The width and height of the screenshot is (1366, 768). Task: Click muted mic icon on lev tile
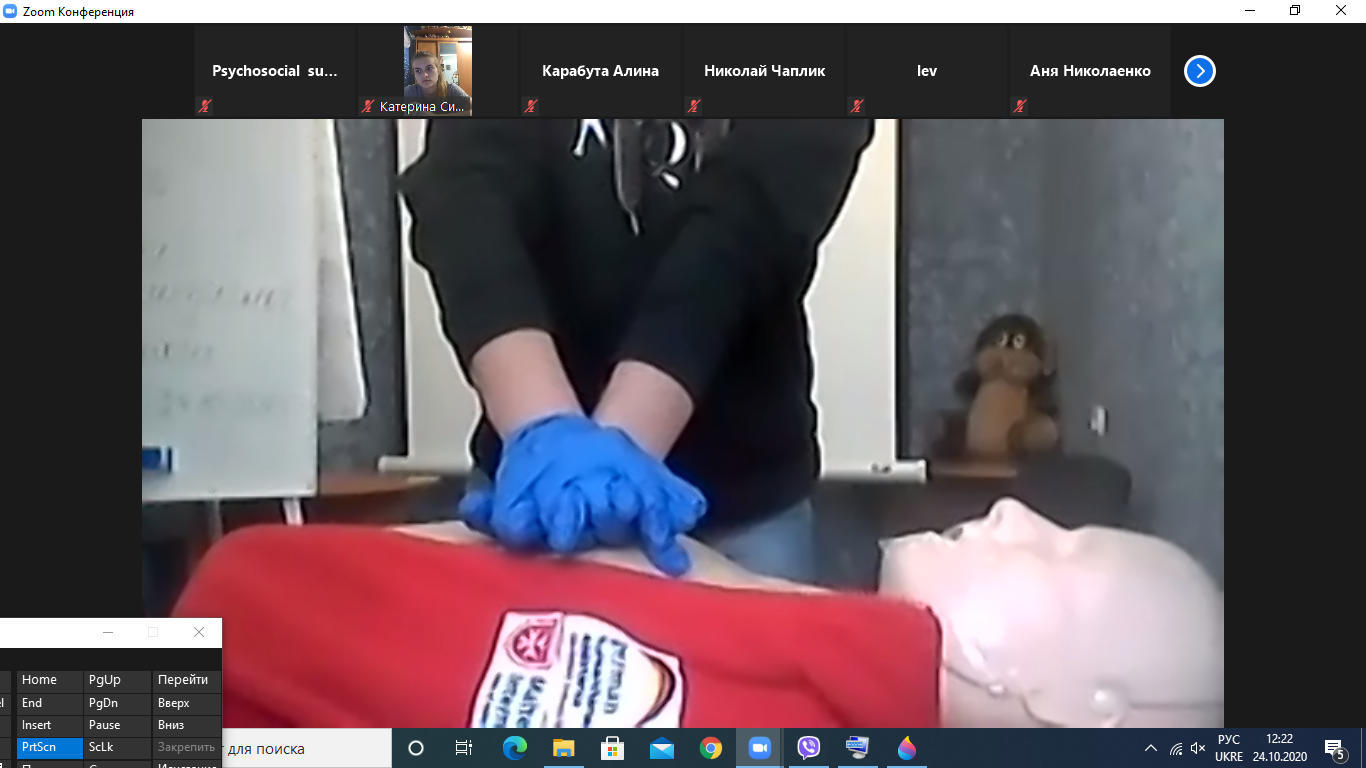click(856, 106)
